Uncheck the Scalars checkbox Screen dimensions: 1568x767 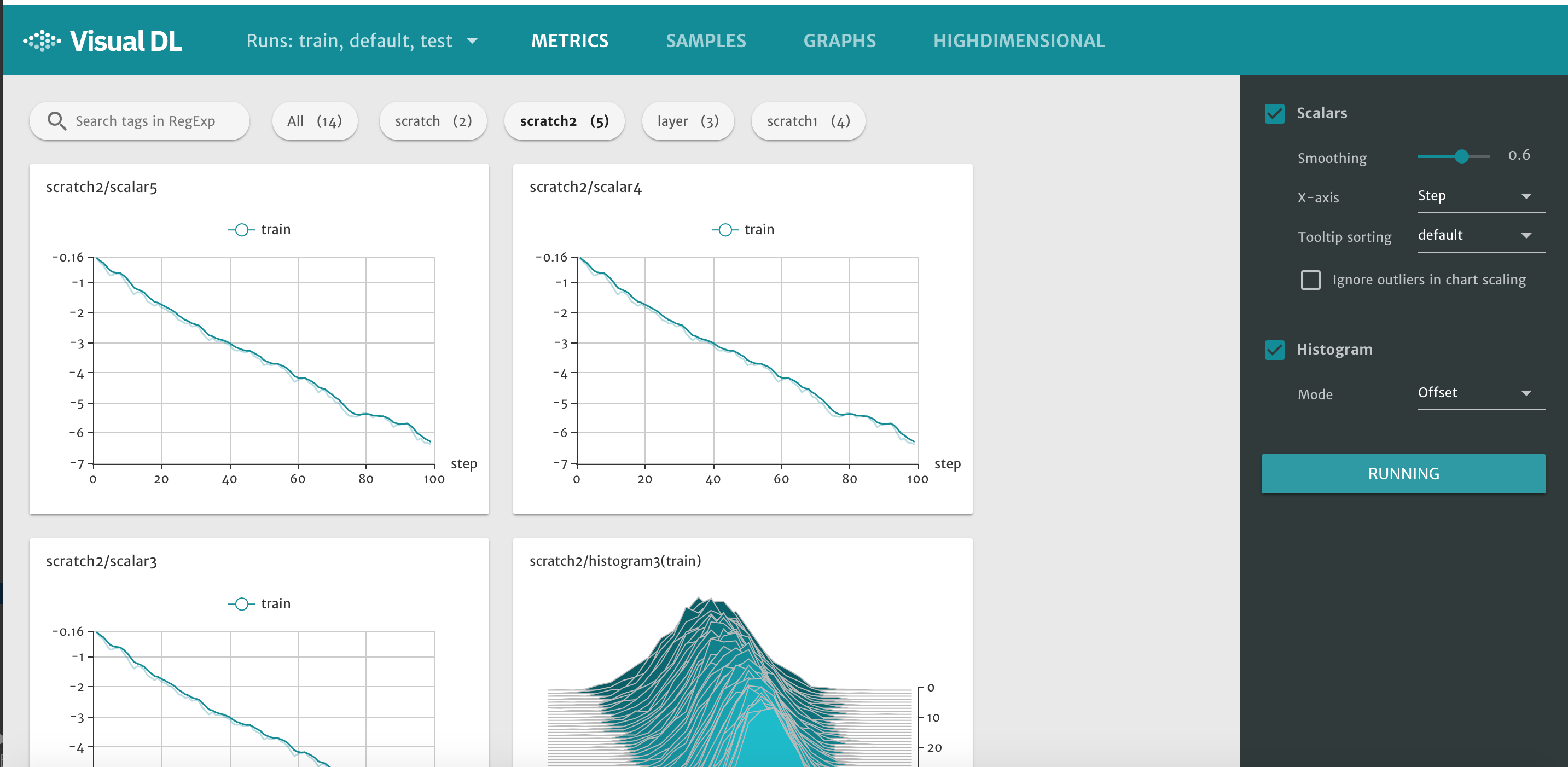click(x=1275, y=113)
